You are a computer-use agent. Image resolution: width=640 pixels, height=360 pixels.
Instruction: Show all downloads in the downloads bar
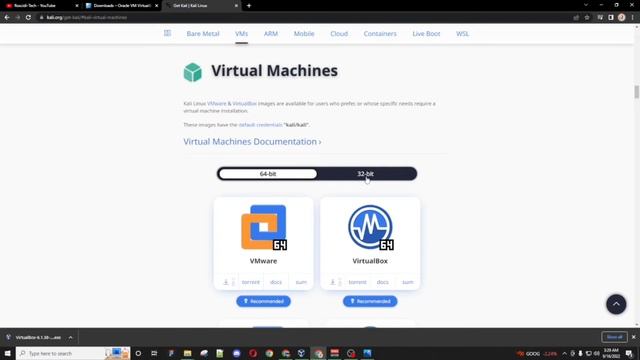(x=614, y=337)
